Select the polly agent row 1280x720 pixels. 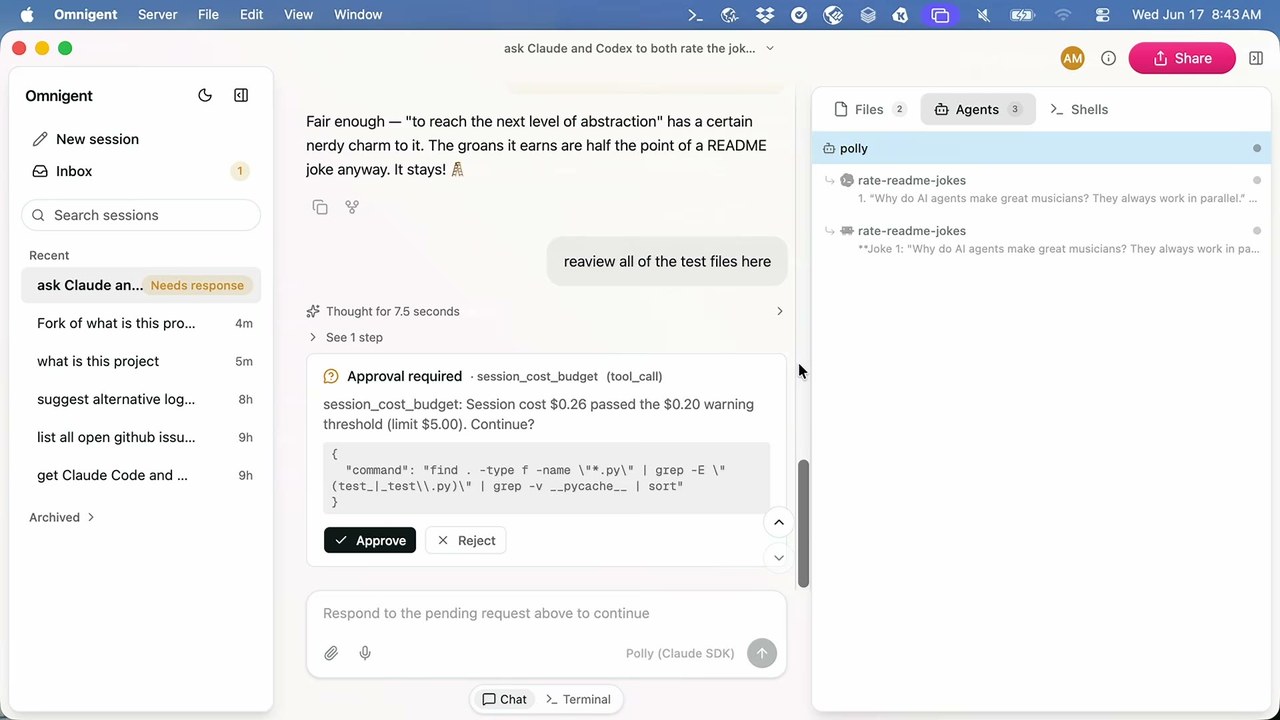tap(1041, 148)
